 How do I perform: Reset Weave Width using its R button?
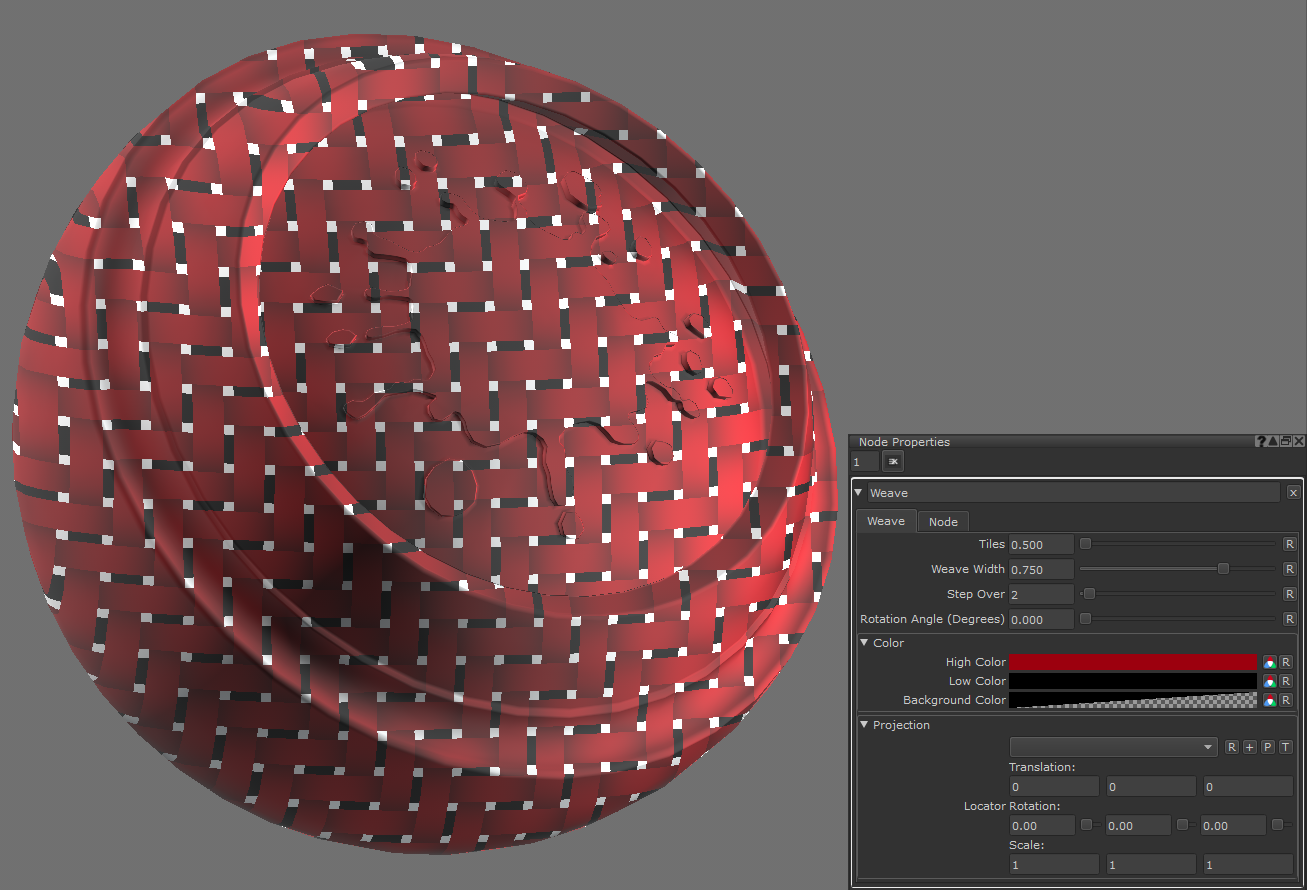tap(1289, 569)
